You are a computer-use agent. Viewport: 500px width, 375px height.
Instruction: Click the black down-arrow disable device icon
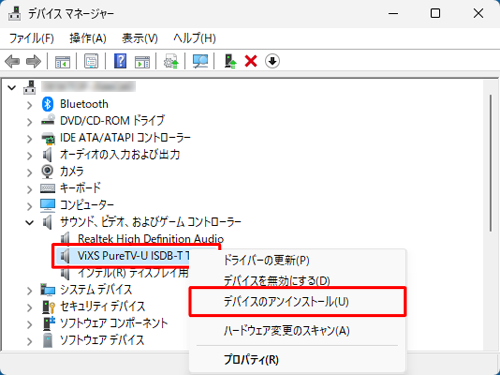[272, 61]
